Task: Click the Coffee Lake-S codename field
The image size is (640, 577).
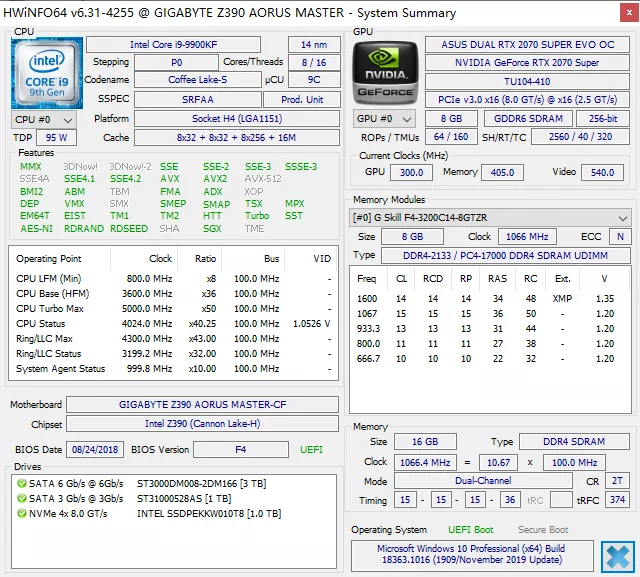Action: pyautogui.click(x=198, y=80)
